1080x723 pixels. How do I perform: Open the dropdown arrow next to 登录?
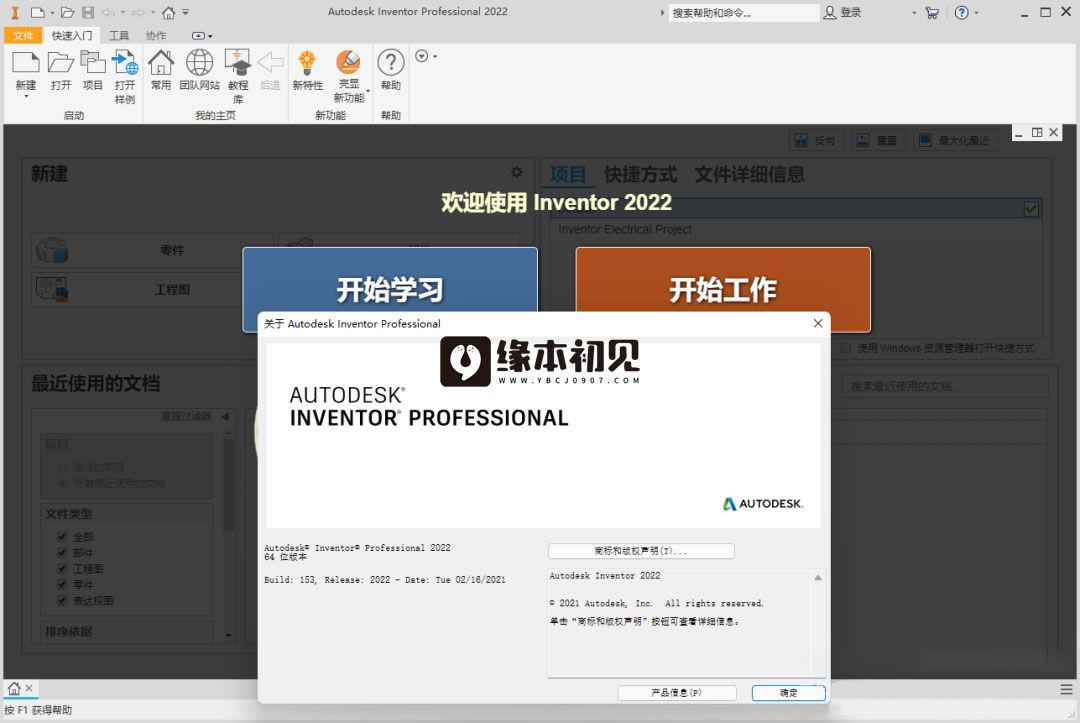914,12
